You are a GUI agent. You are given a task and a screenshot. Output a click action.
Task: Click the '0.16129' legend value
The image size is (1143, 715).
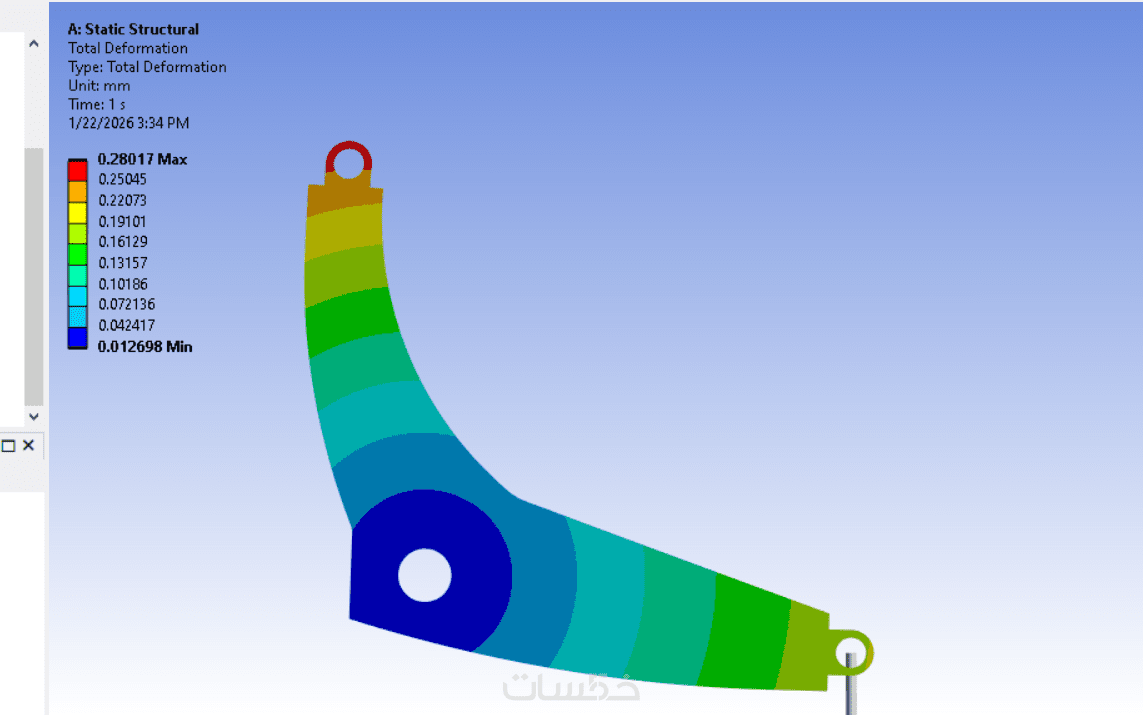[122, 242]
